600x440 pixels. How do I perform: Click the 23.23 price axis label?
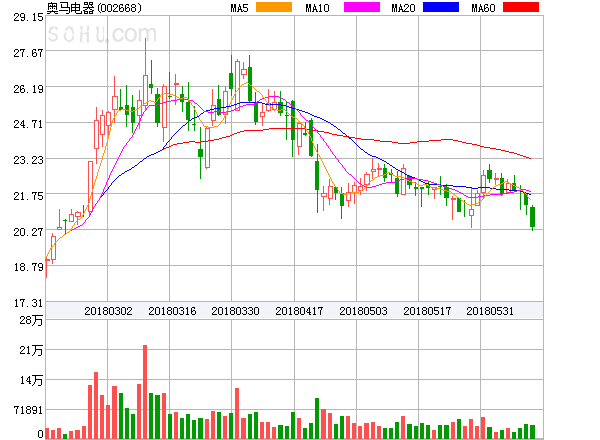coord(28,160)
